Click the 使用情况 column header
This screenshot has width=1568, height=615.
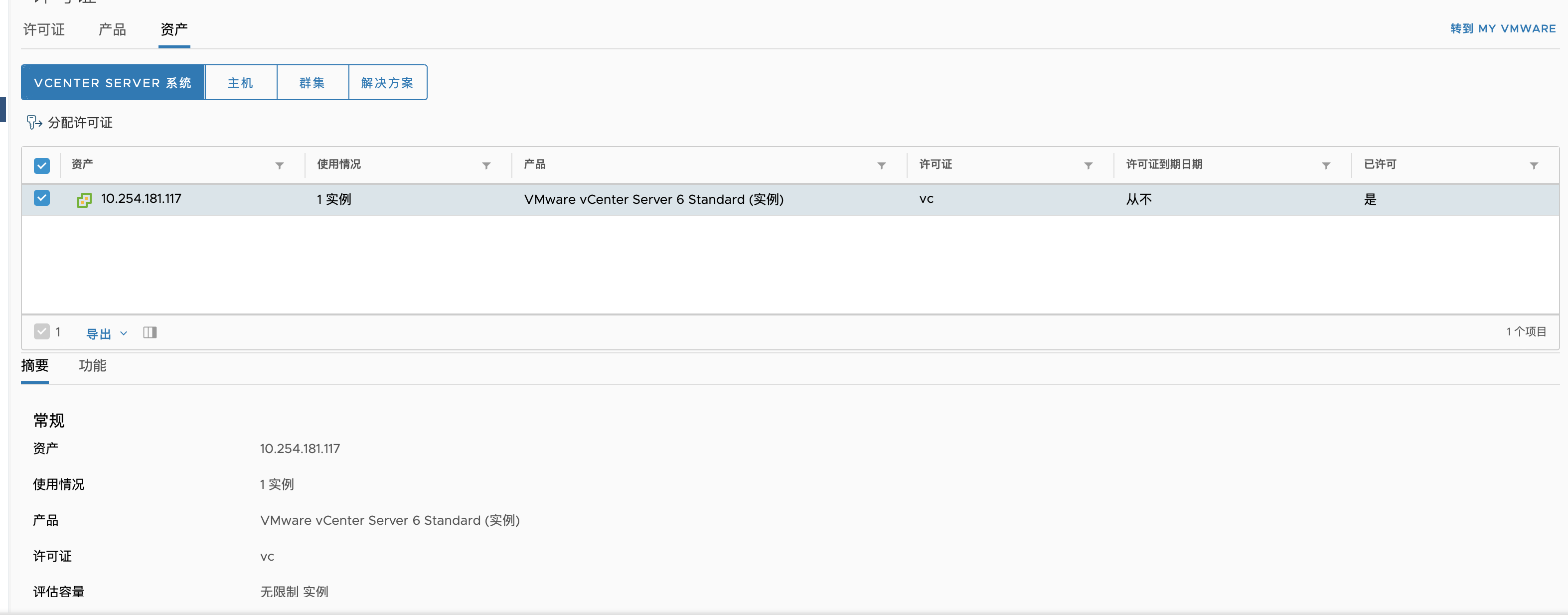338,164
